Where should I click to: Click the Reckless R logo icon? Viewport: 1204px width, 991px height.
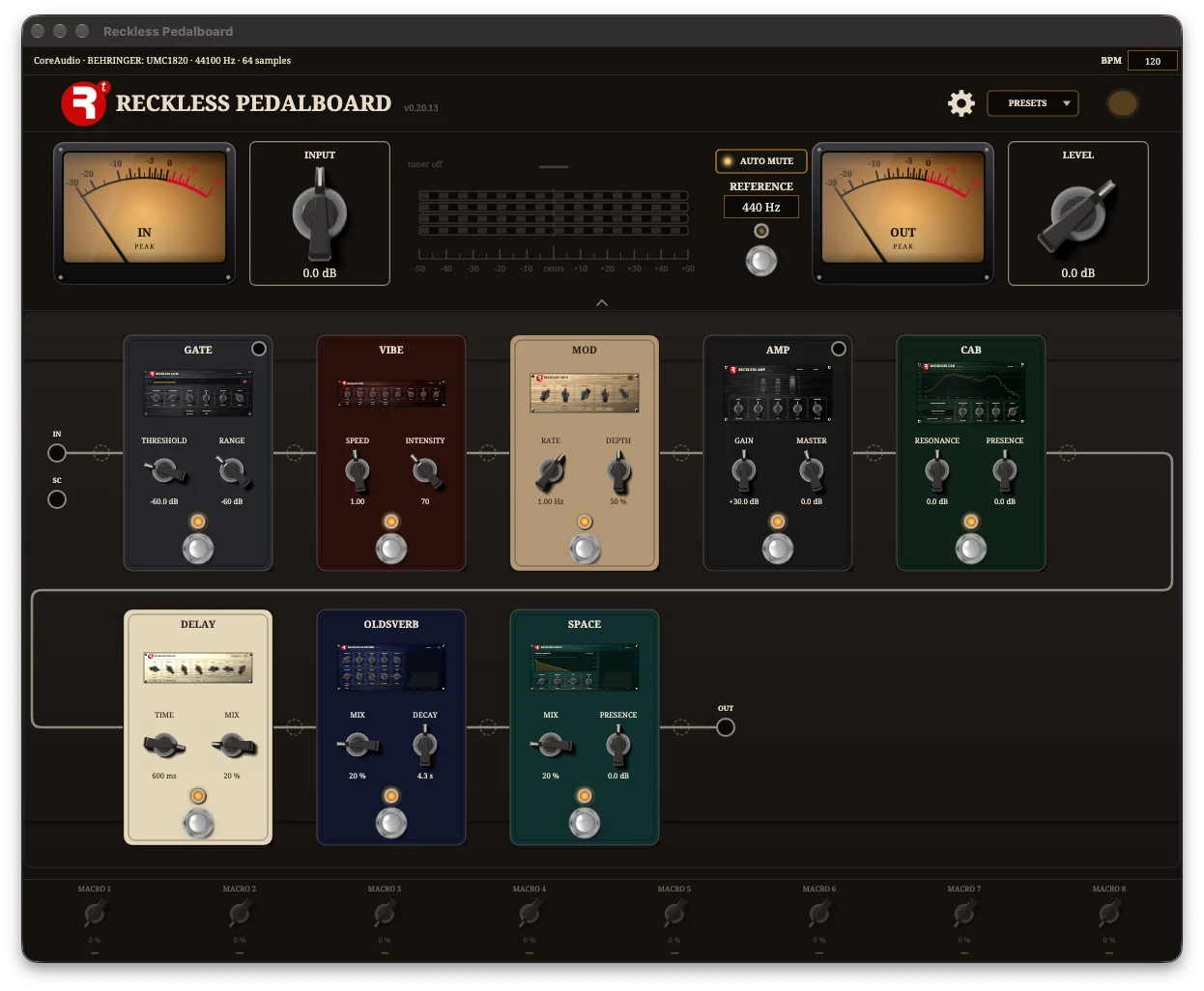[x=84, y=103]
